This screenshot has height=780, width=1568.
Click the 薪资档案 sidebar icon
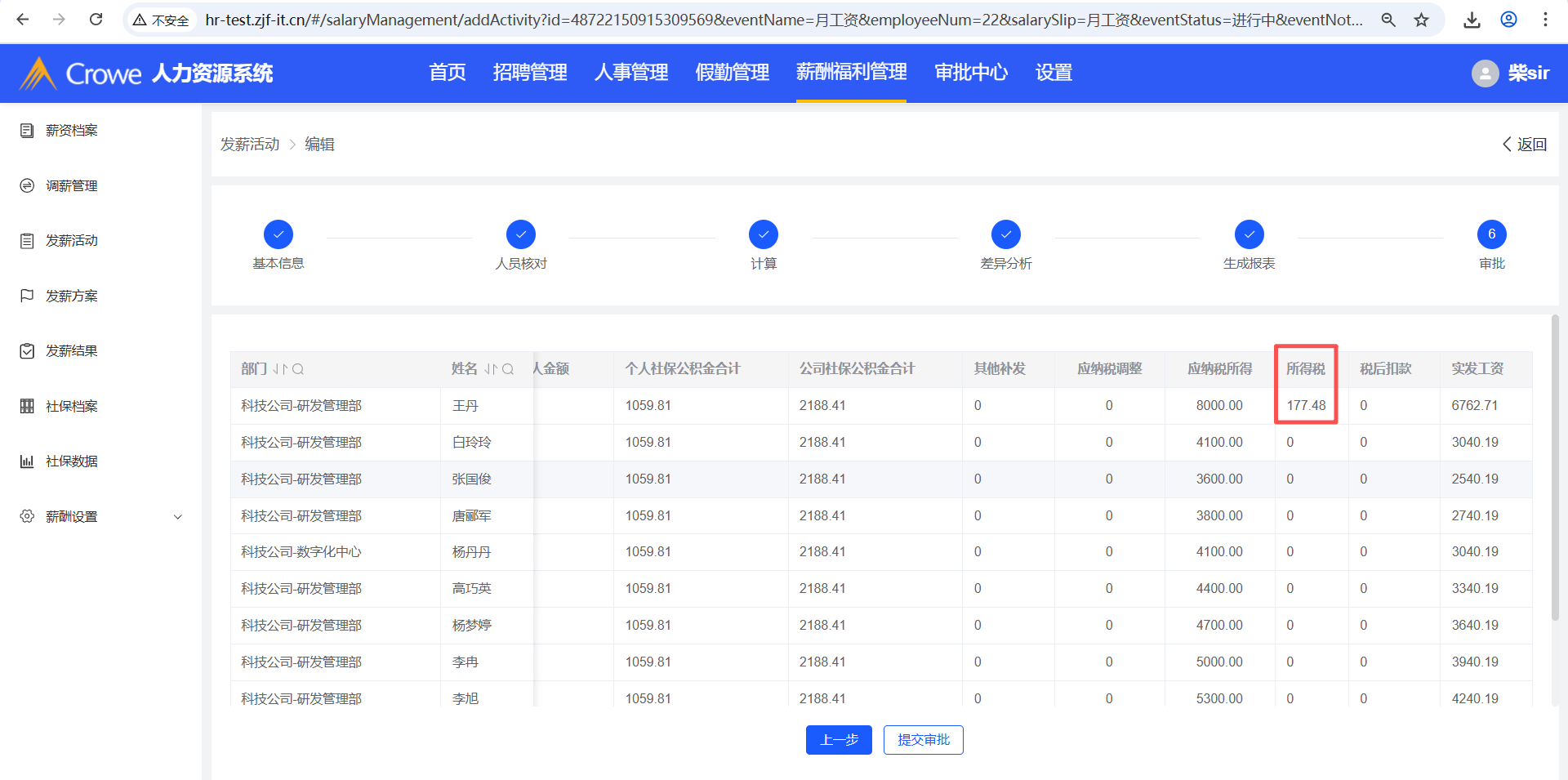pyautogui.click(x=27, y=131)
